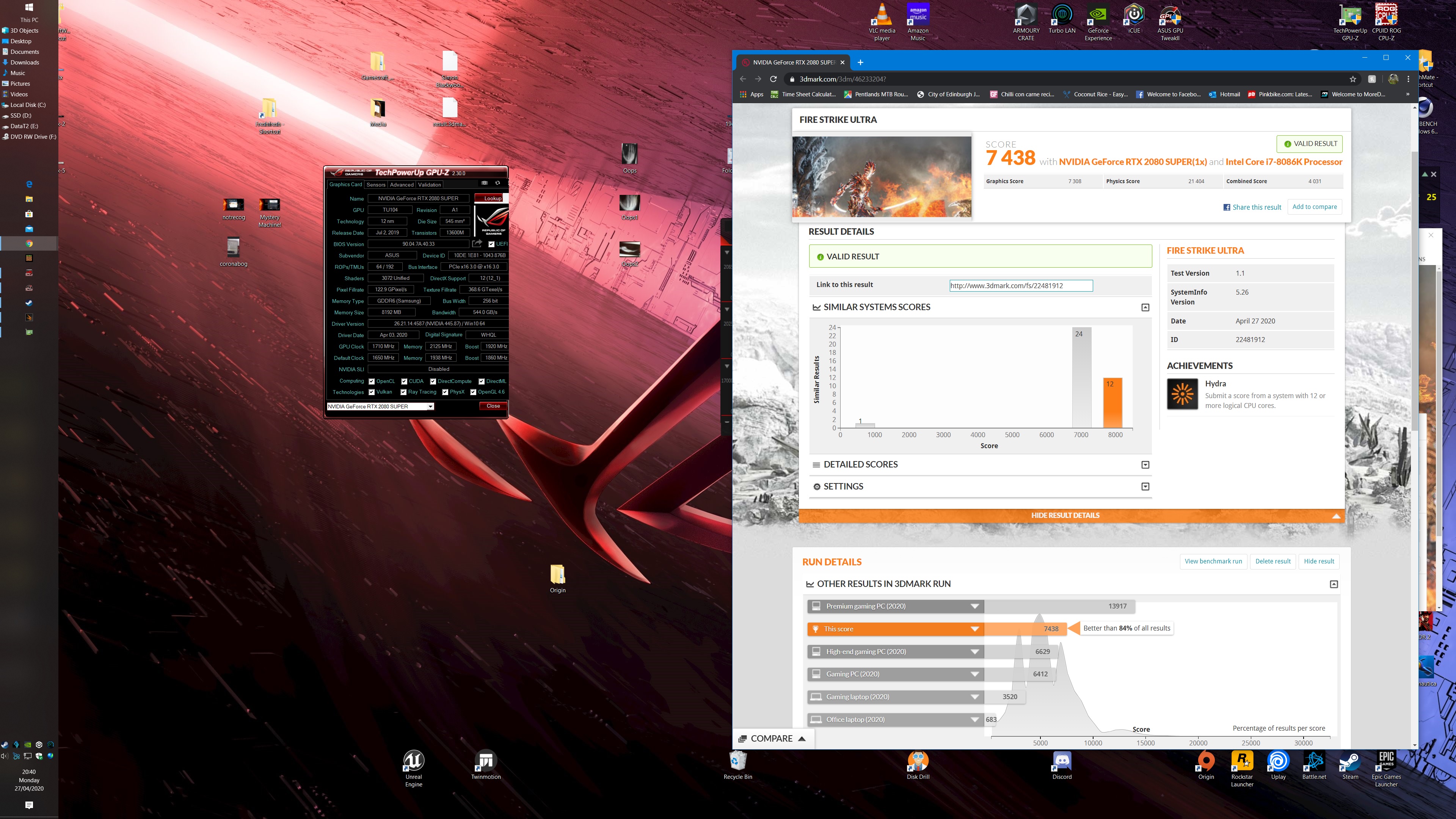1456x819 pixels.
Task: Switch to the Validation tab
Action: [x=430, y=185]
